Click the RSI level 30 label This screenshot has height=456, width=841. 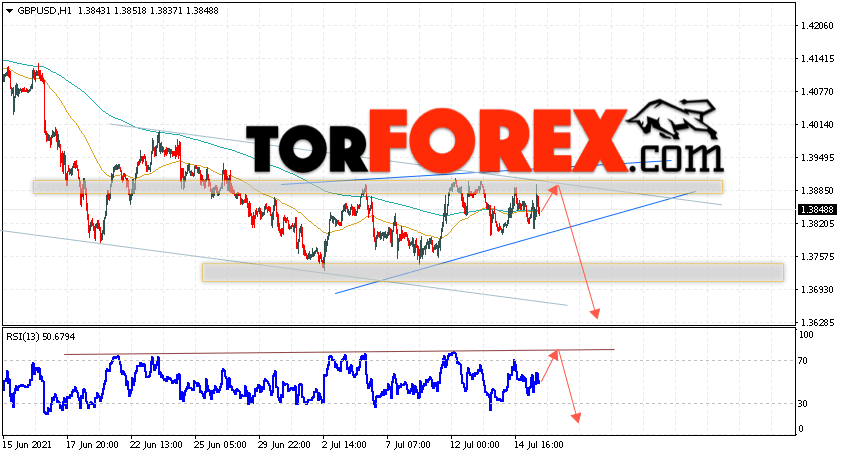pyautogui.click(x=803, y=403)
